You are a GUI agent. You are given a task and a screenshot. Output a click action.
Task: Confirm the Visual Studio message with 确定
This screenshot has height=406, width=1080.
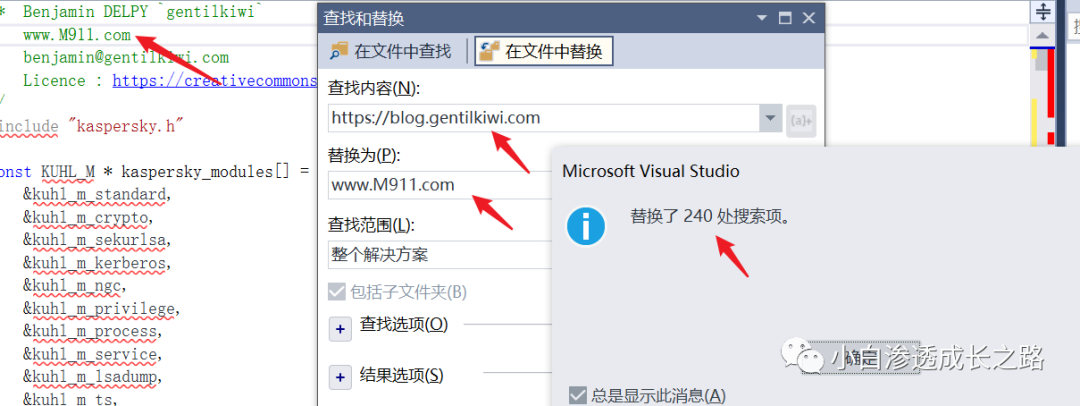(861, 357)
